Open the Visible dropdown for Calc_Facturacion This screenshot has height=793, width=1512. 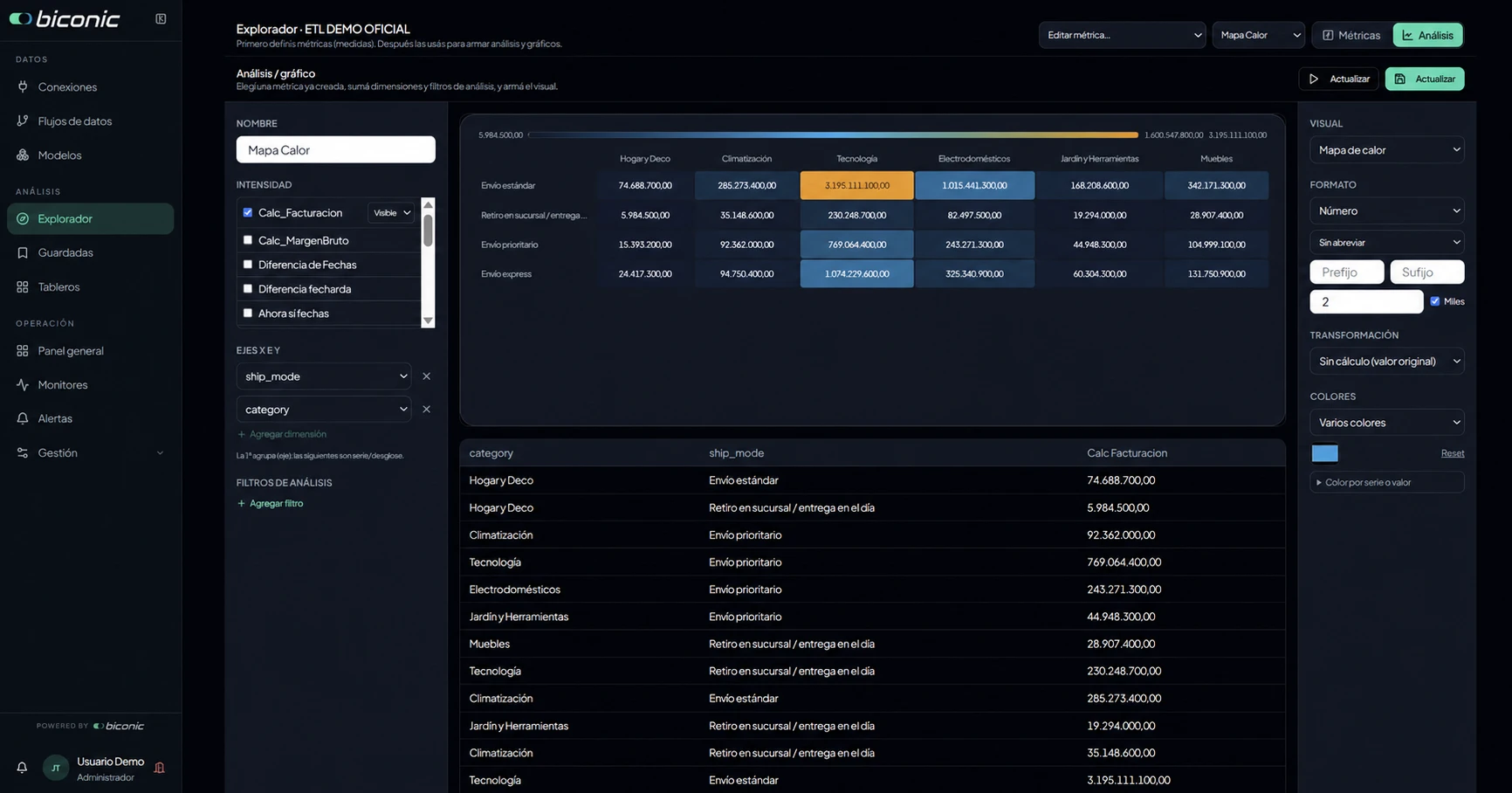[x=391, y=212]
